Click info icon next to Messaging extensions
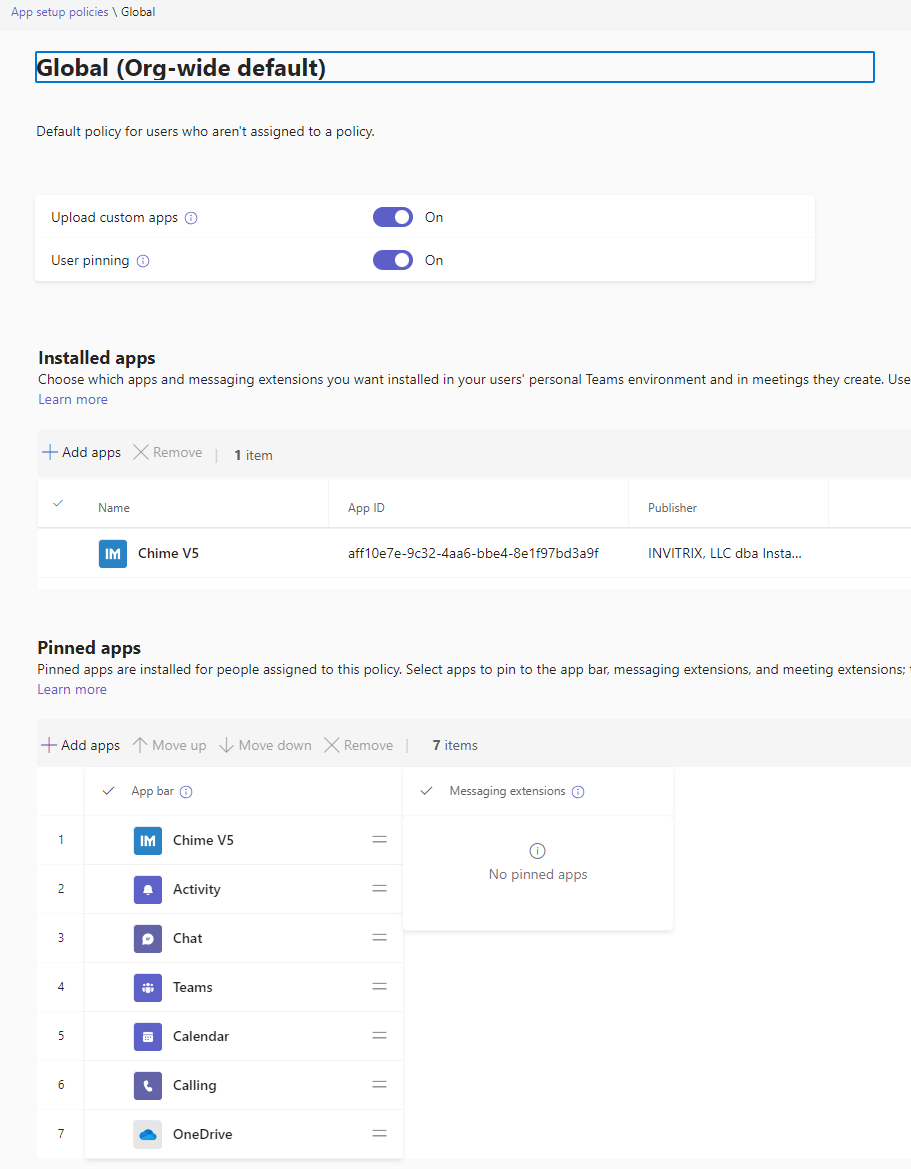 click(x=578, y=792)
